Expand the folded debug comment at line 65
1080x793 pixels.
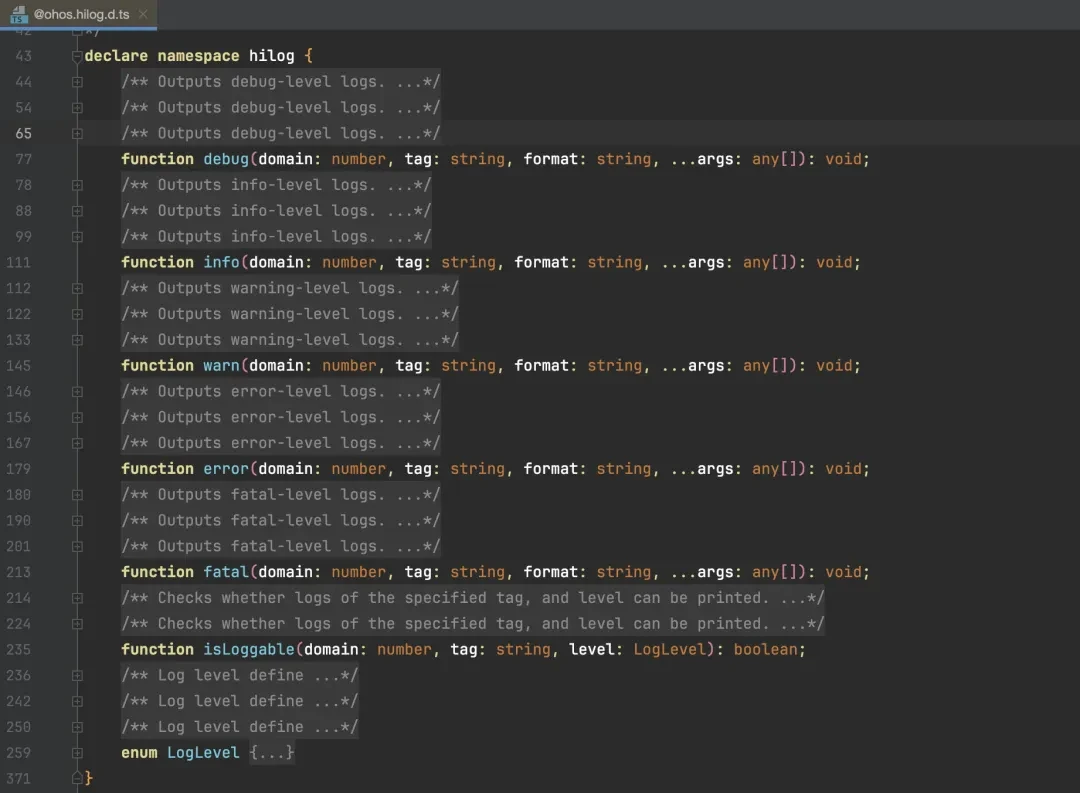coord(77,134)
